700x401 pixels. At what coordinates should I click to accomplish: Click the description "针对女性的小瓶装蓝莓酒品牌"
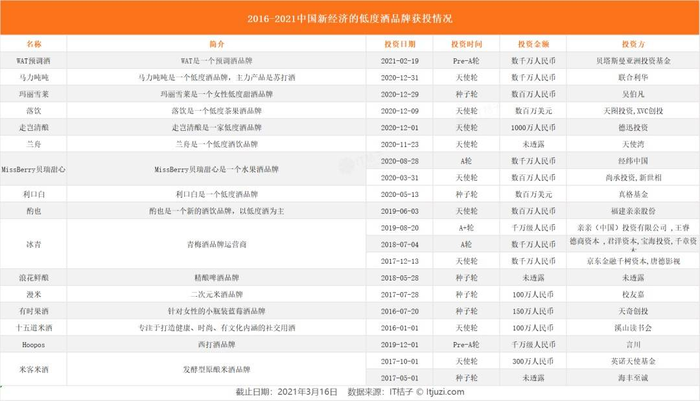click(x=217, y=311)
